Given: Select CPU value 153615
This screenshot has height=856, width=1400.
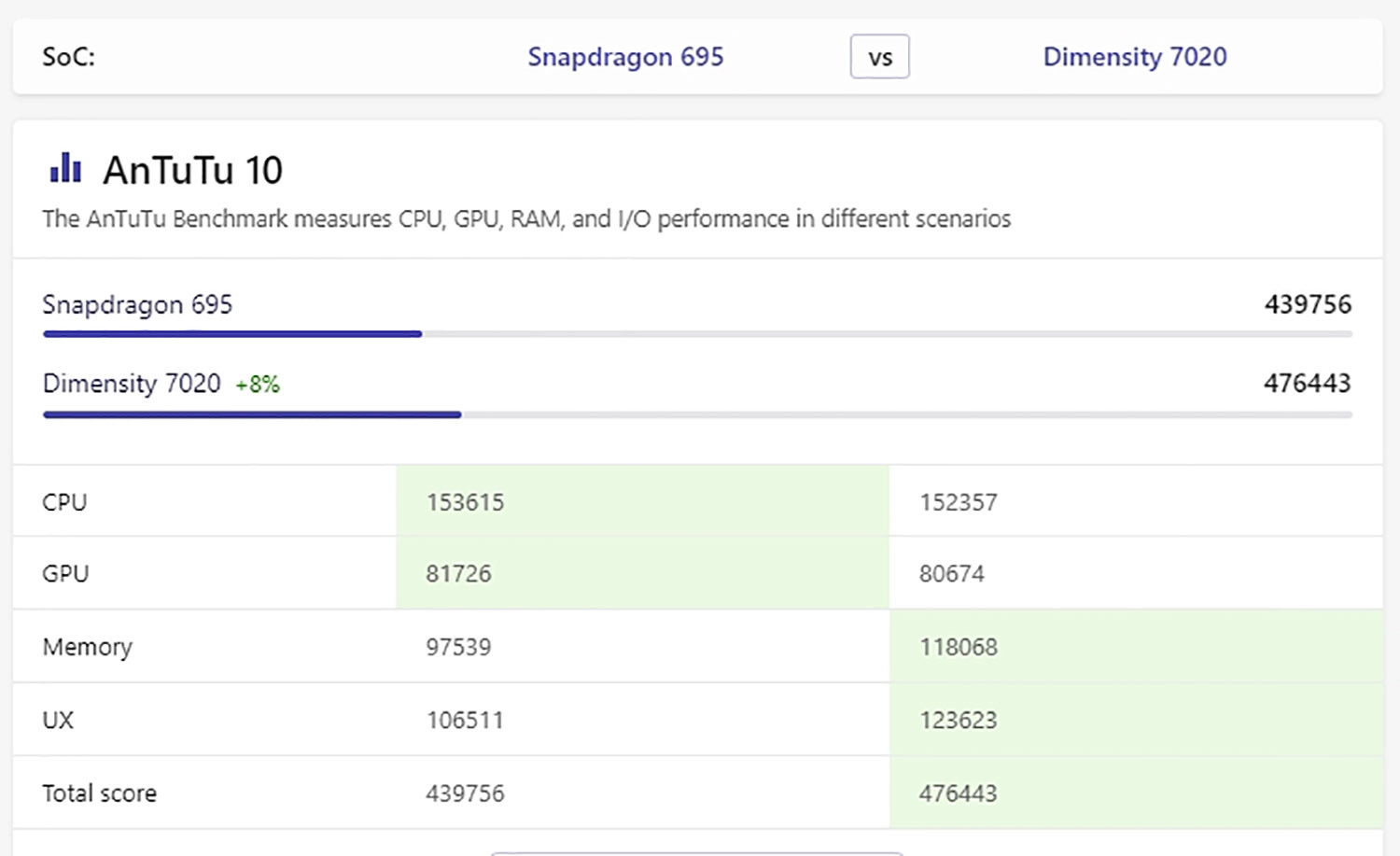Looking at the screenshot, I should click(465, 502).
